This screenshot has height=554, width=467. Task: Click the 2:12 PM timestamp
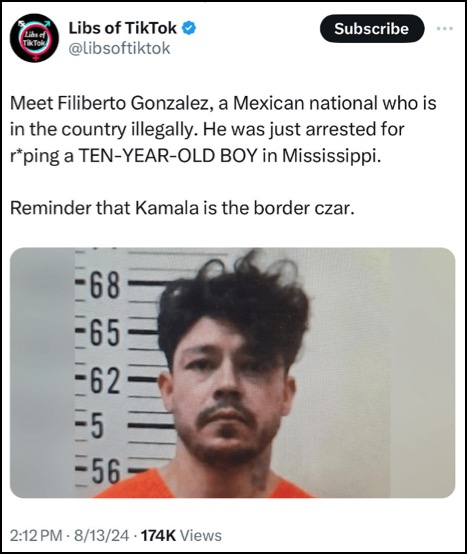pos(36,535)
